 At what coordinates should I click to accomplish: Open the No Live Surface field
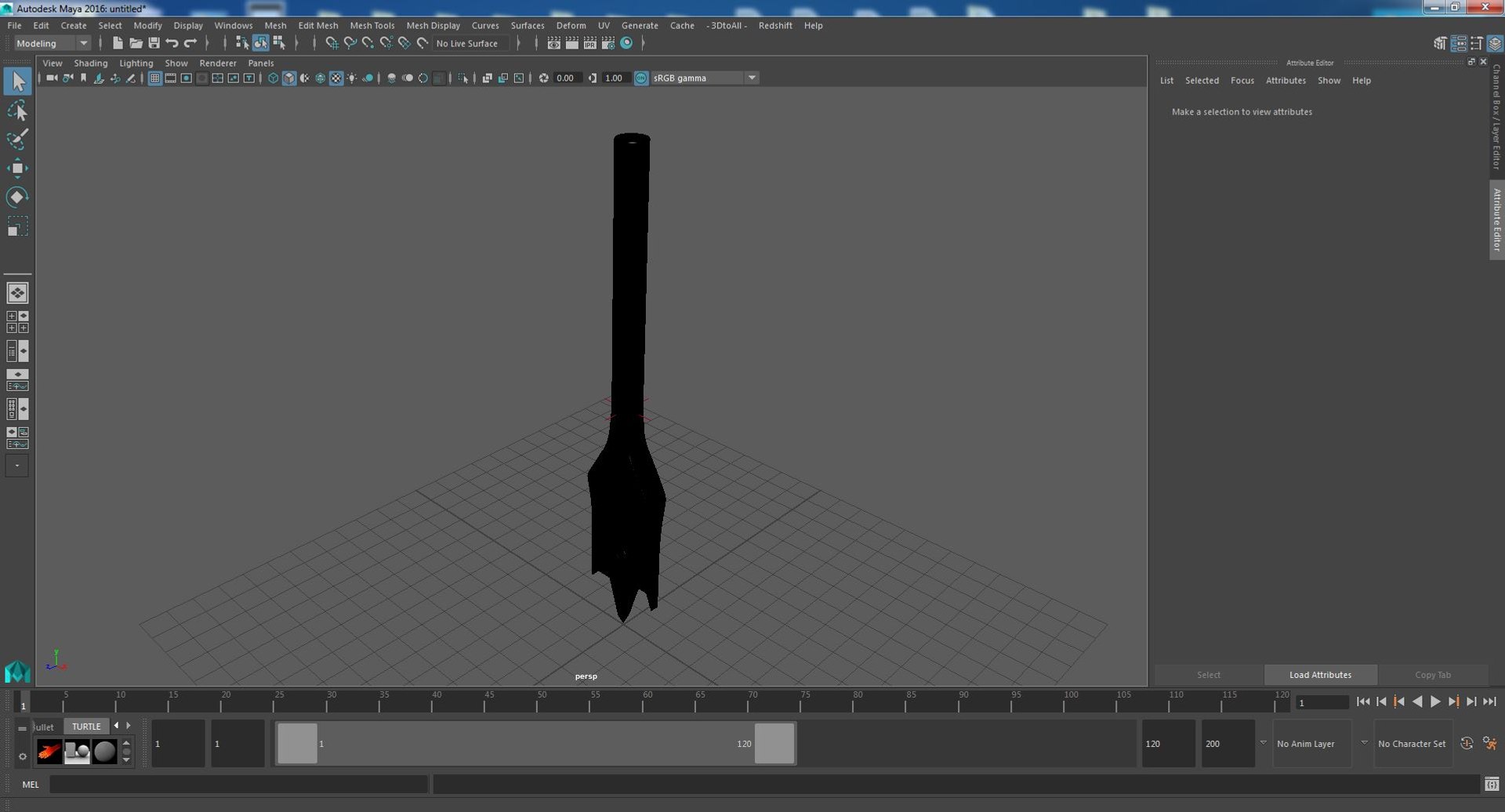coord(471,43)
